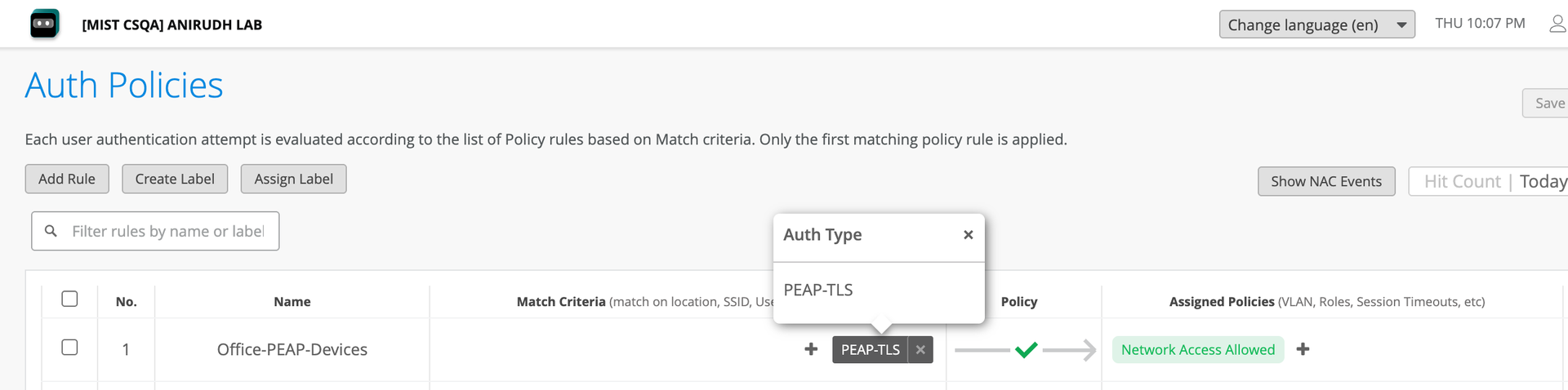Close the Auth Type popup
Image resolution: width=1568 pixels, height=390 pixels.
[x=968, y=235]
